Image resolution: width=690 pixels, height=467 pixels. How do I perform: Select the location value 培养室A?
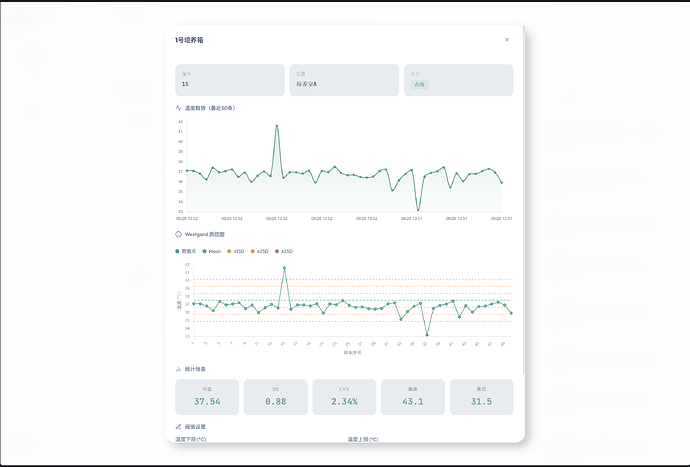[x=306, y=84]
